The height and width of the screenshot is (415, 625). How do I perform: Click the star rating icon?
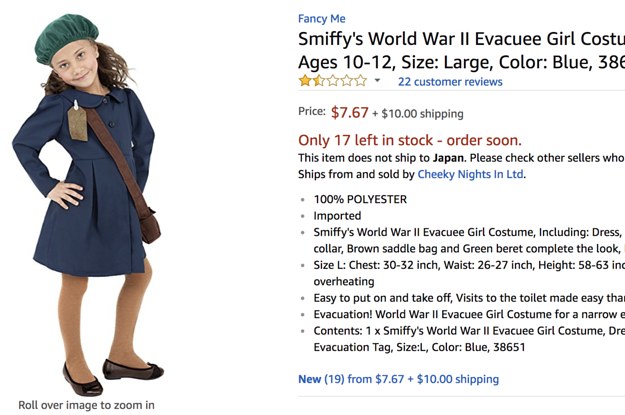coord(332,81)
